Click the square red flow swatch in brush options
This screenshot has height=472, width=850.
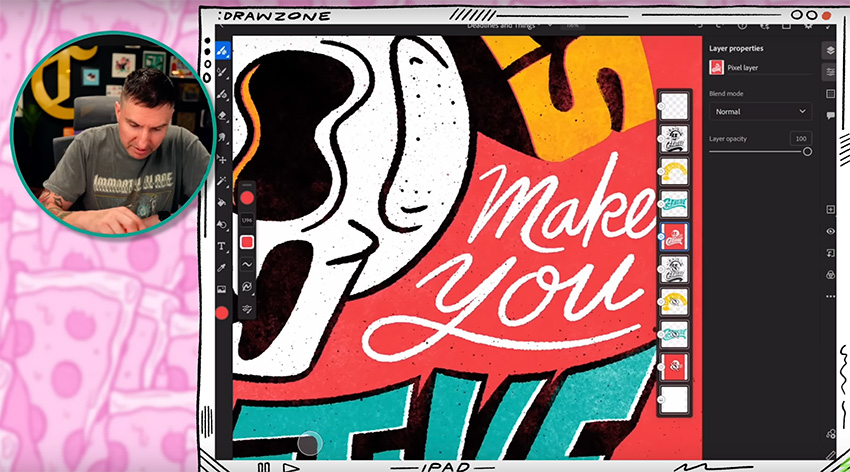pos(247,242)
